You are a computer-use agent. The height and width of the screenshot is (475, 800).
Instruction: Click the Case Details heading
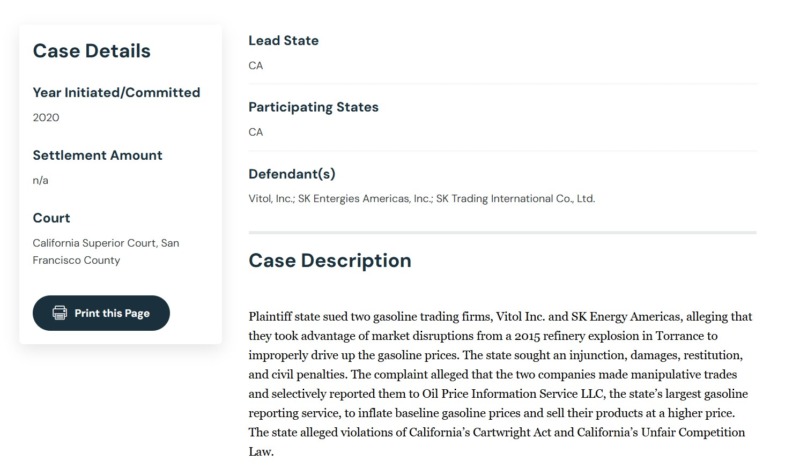coord(92,51)
